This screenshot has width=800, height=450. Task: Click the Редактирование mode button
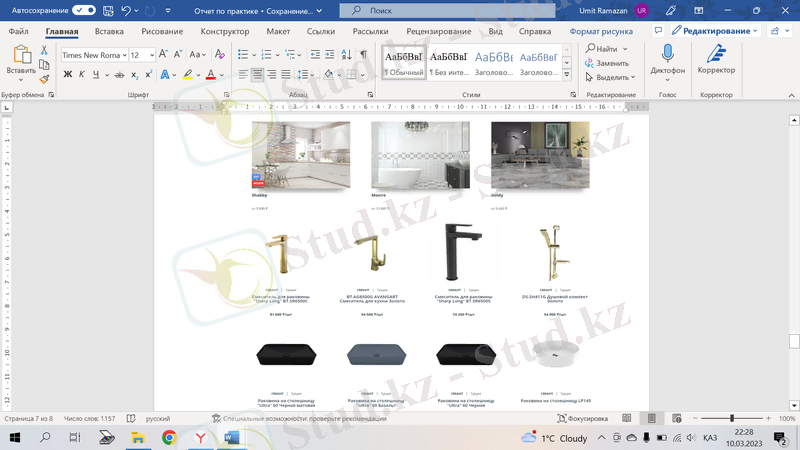(715, 31)
